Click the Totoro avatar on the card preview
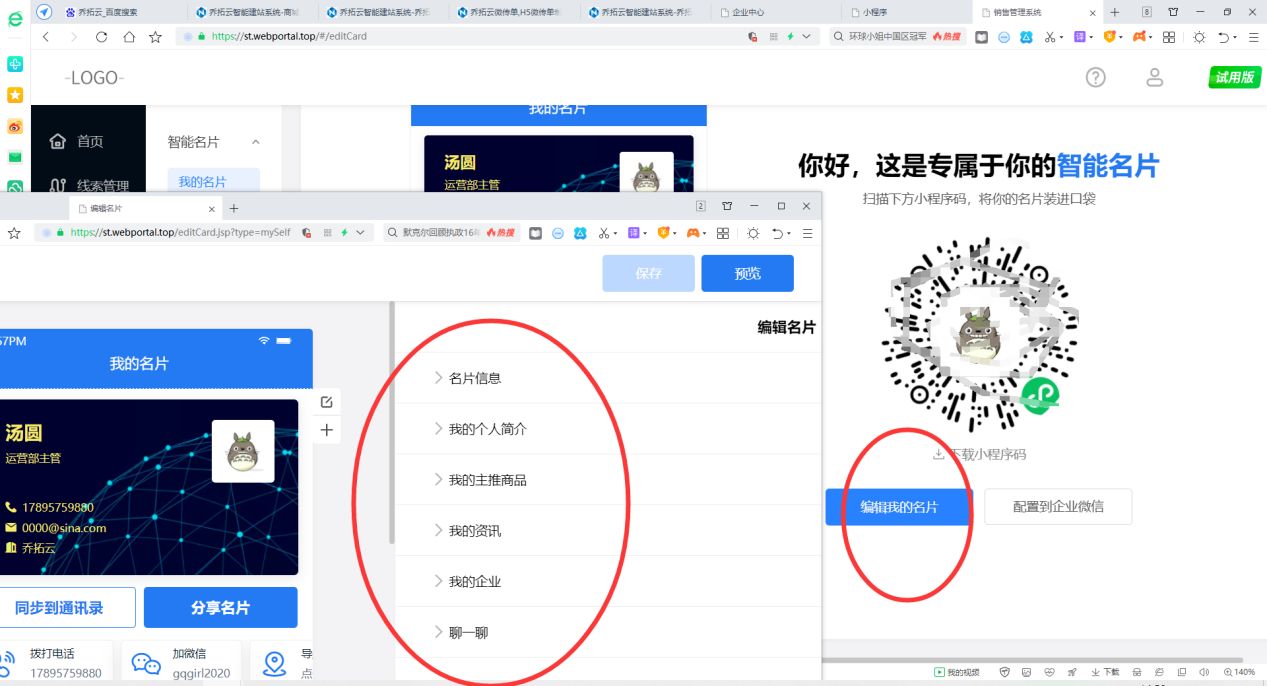1267x686 pixels. pos(243,451)
